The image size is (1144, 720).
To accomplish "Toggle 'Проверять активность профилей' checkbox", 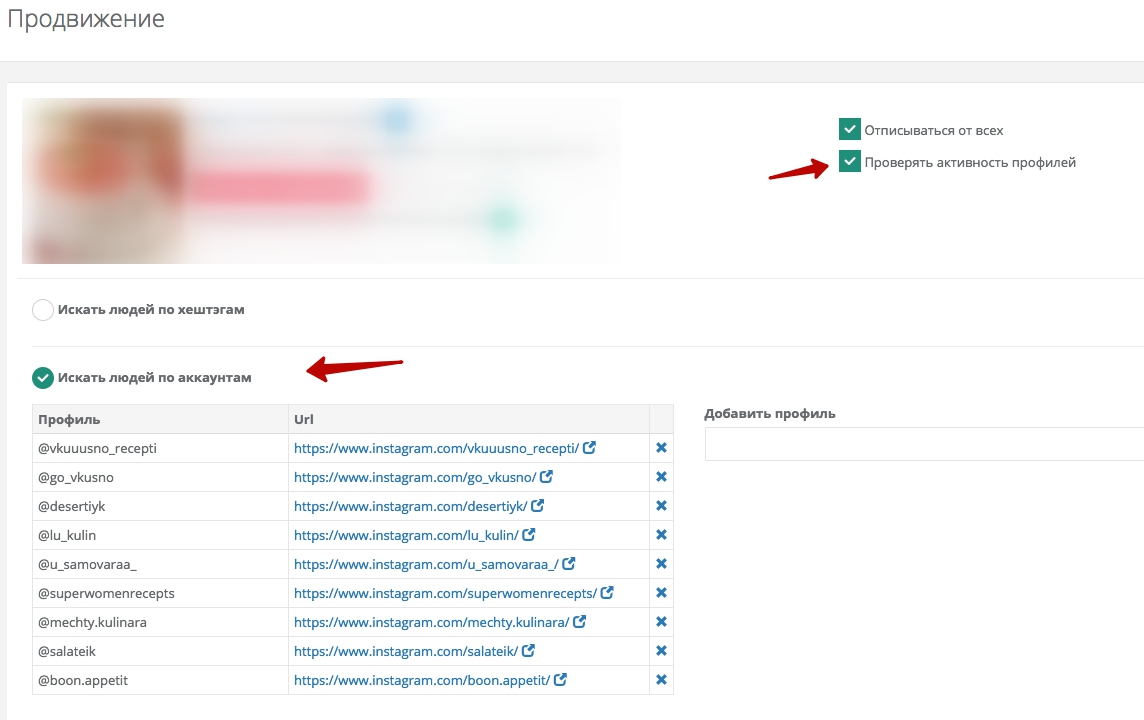I will [849, 162].
